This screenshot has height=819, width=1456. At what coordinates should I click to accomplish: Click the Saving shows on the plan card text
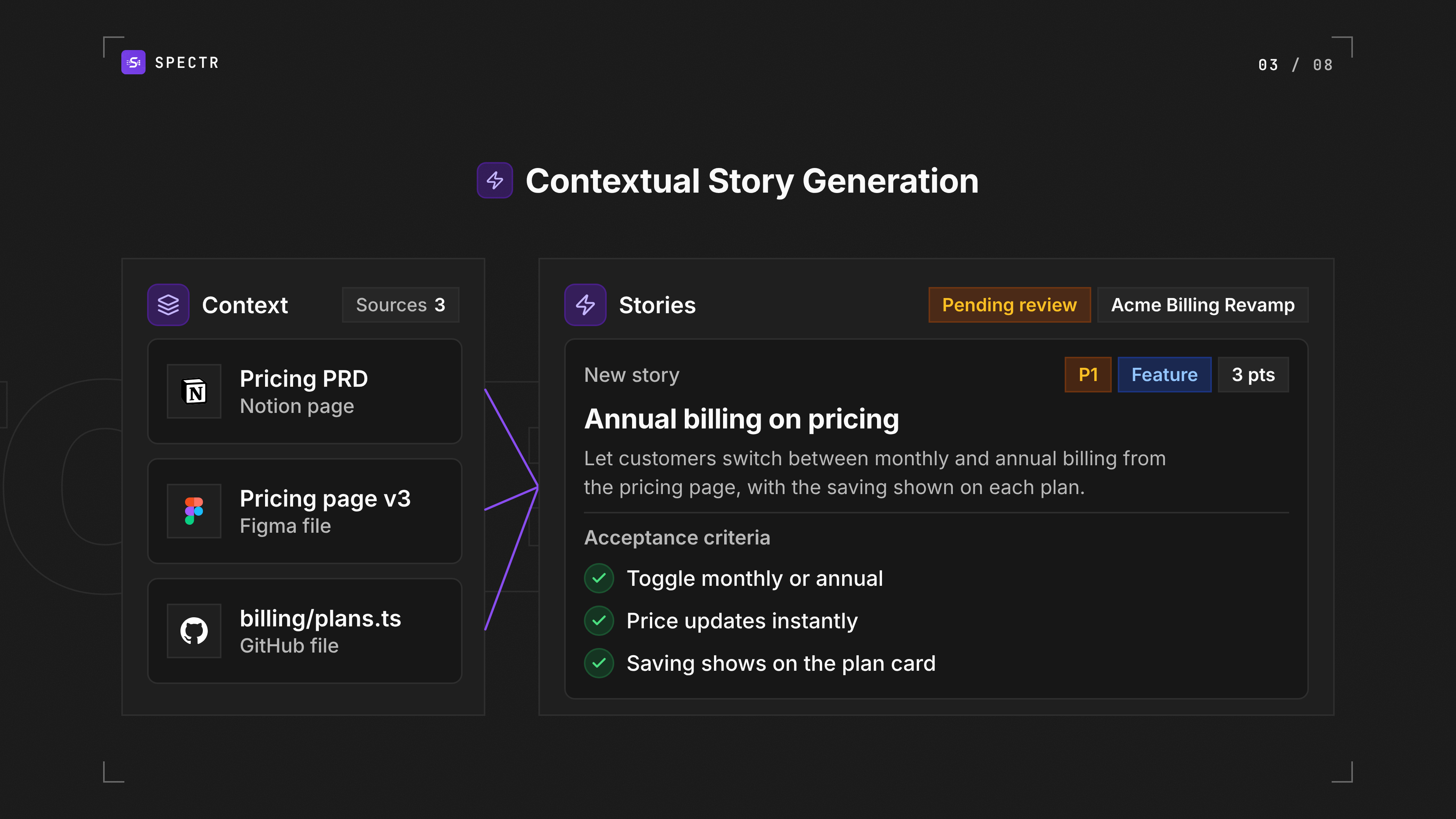781,664
